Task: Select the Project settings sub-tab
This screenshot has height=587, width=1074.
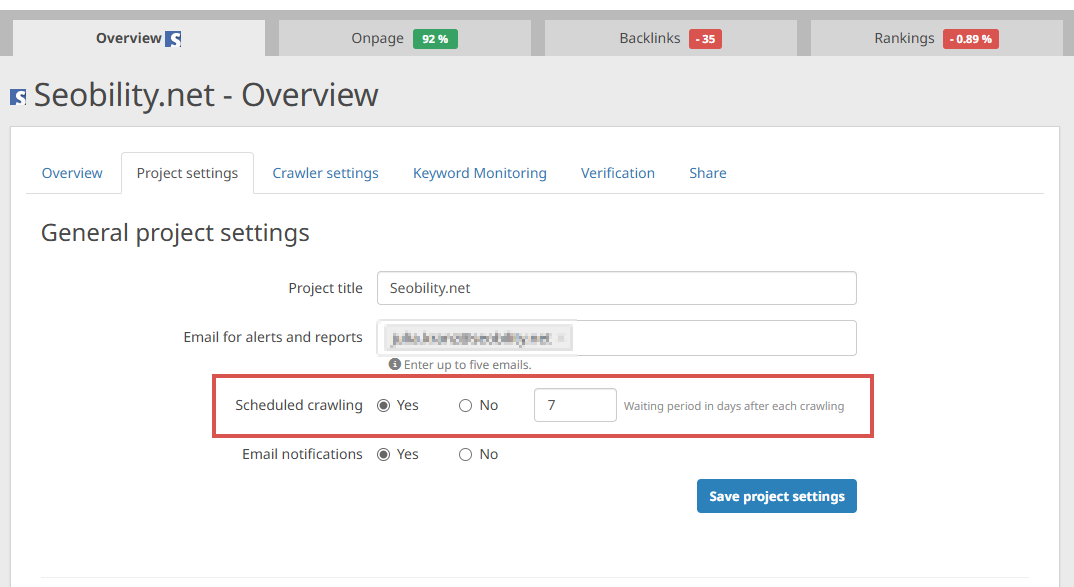Action: pyautogui.click(x=187, y=173)
